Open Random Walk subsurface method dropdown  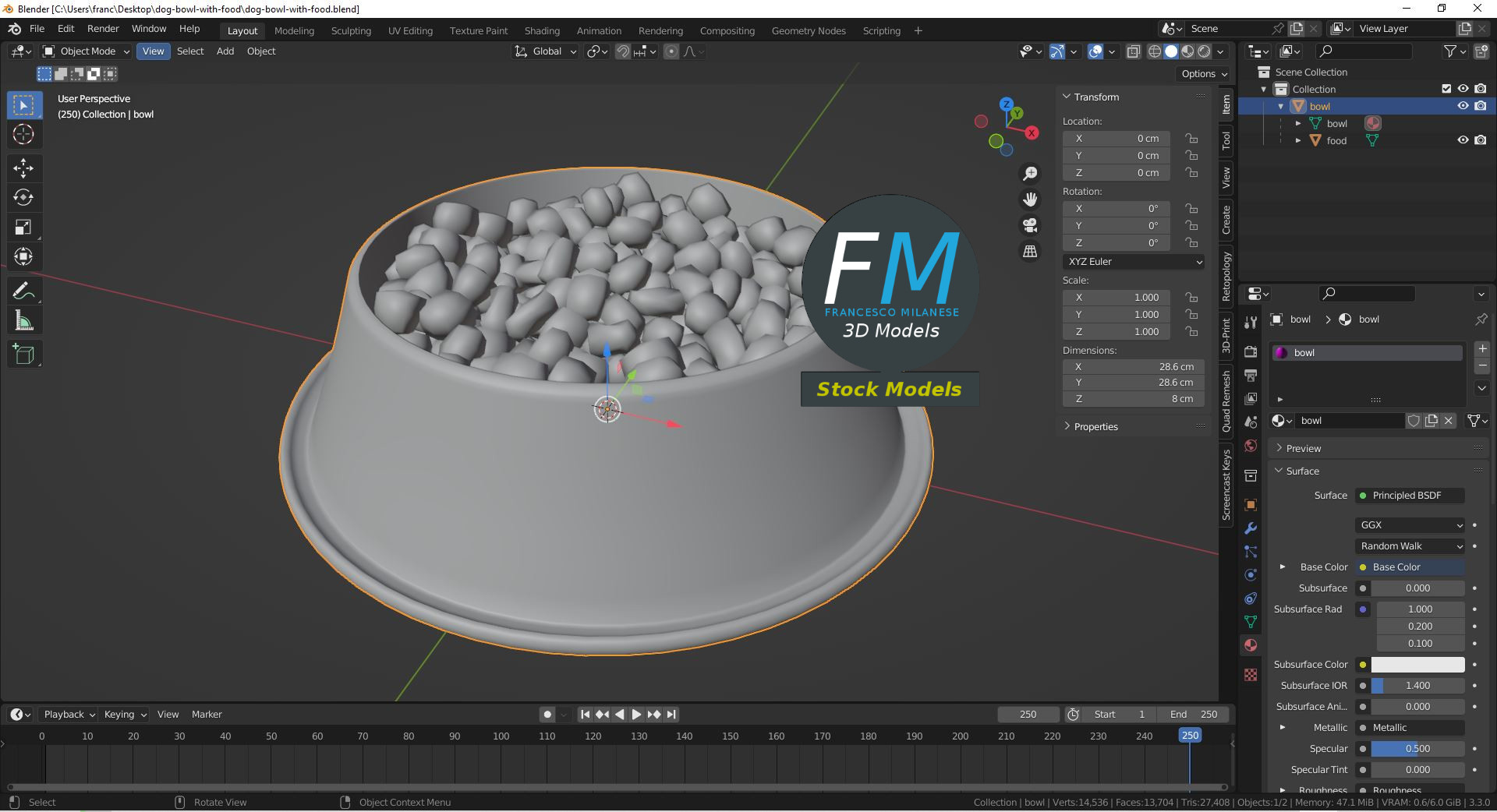coord(1410,546)
